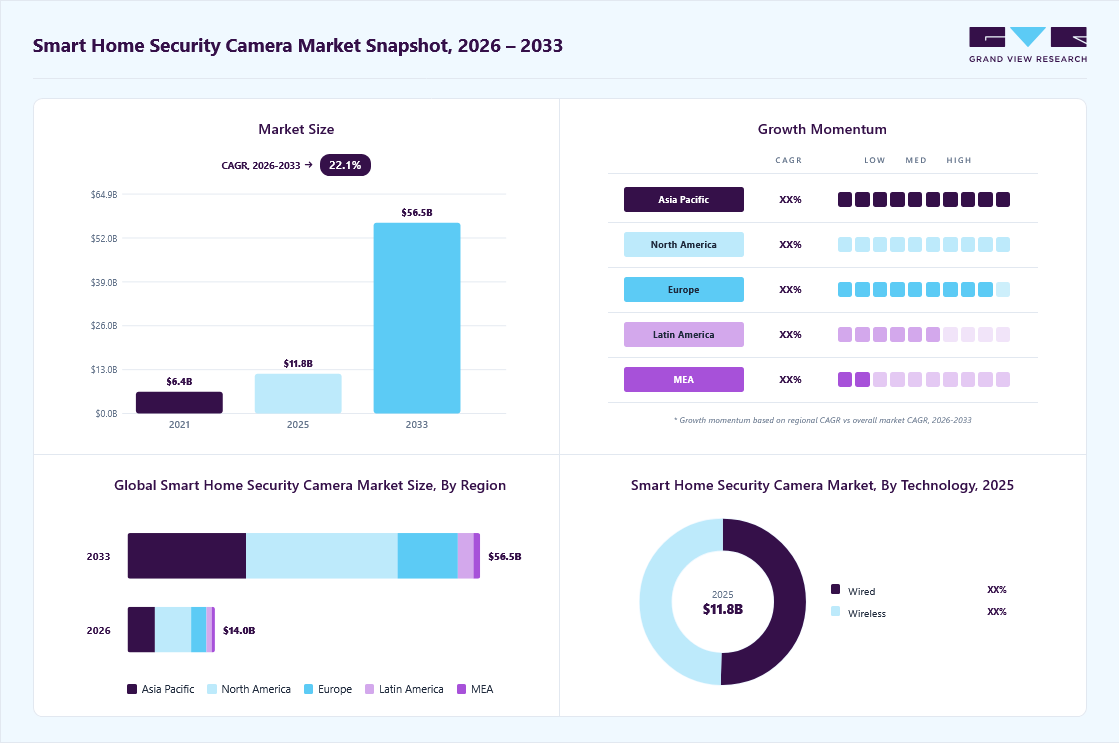Image resolution: width=1120 pixels, height=743 pixels.
Task: Click the $11.8B value in donut center
Action: pos(723,609)
